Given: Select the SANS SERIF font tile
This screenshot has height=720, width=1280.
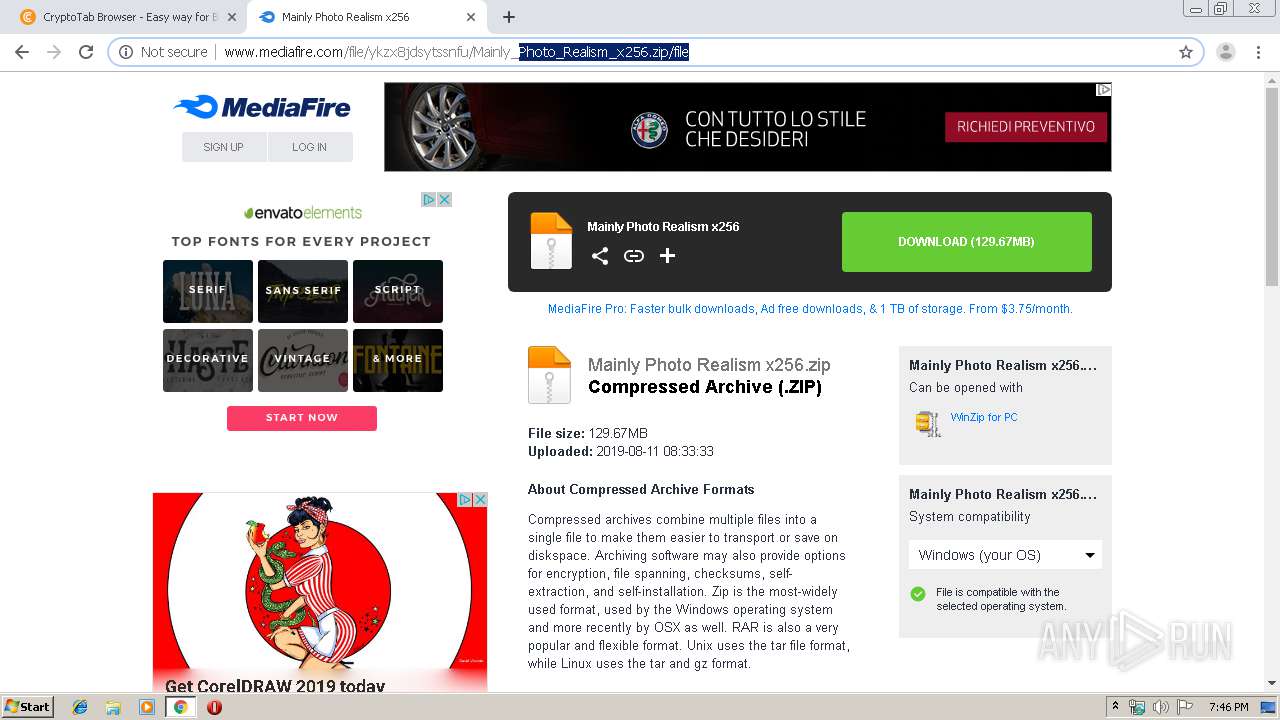Looking at the screenshot, I should coord(303,291).
